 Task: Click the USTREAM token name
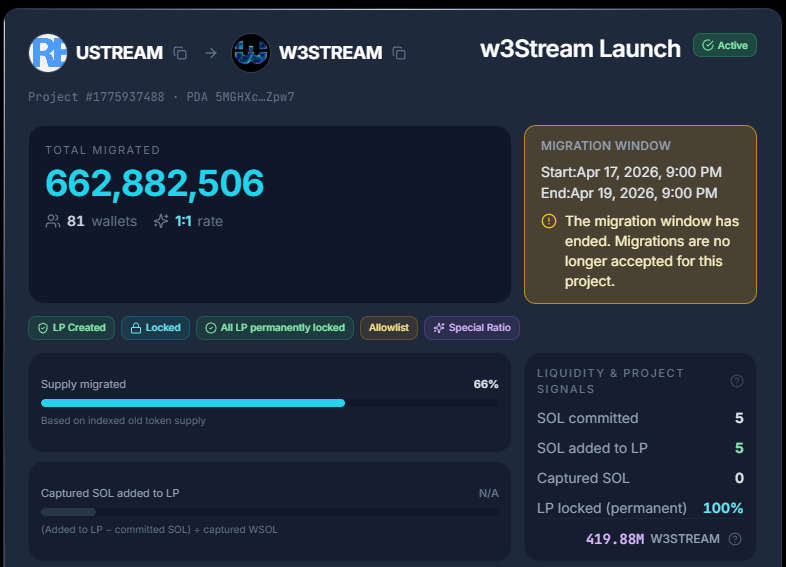[119, 53]
